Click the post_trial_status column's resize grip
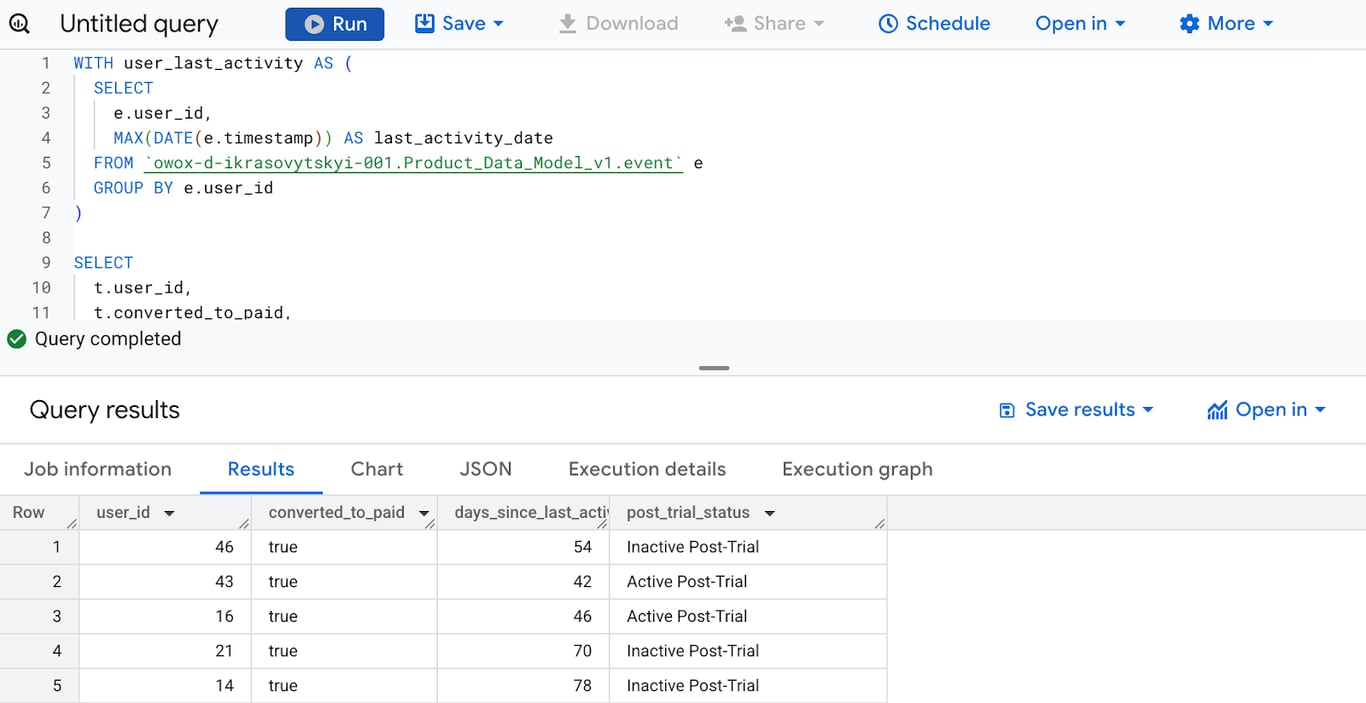Viewport: 1366px width, 703px height. coord(879,523)
